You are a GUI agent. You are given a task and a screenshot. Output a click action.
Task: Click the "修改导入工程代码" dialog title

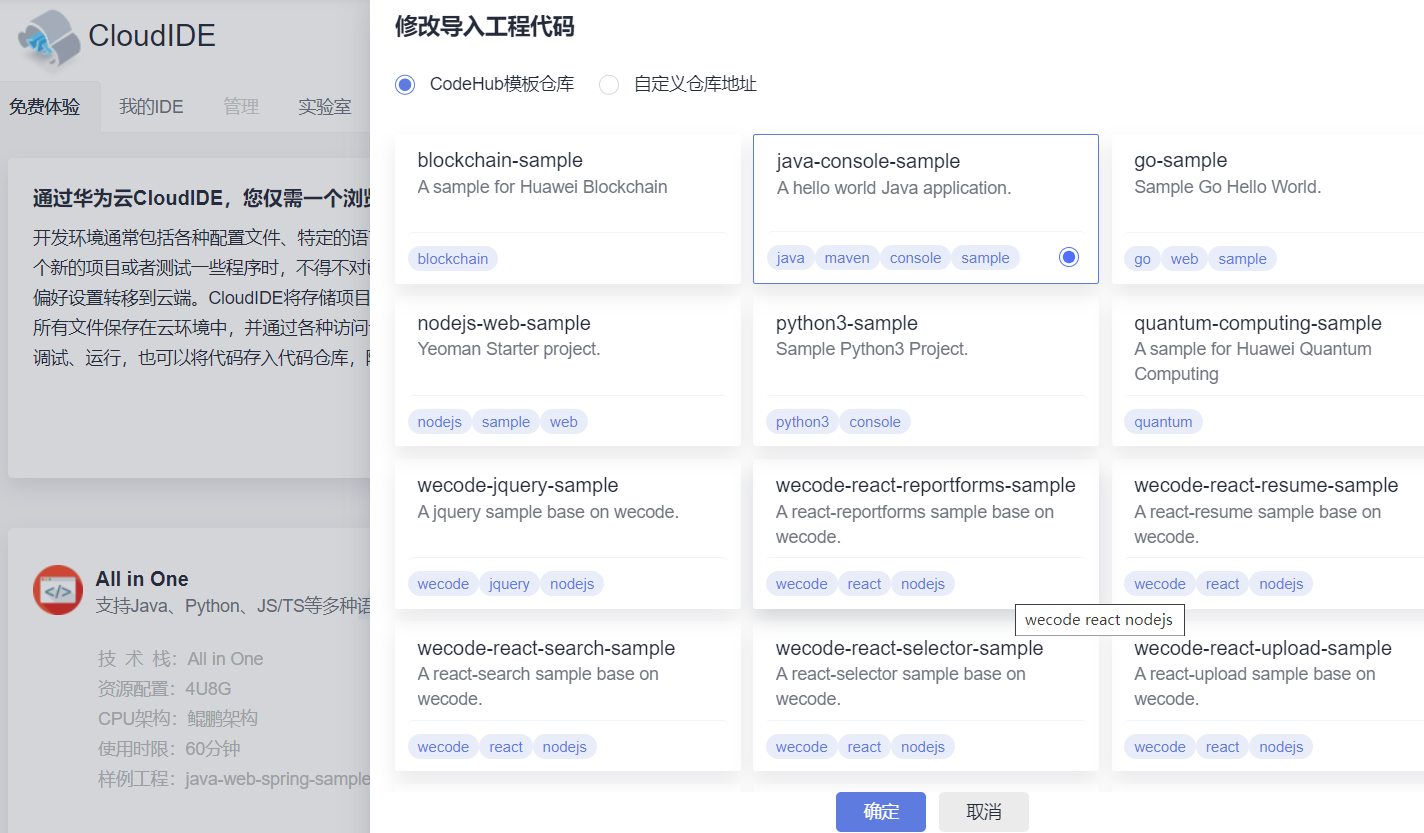(485, 27)
